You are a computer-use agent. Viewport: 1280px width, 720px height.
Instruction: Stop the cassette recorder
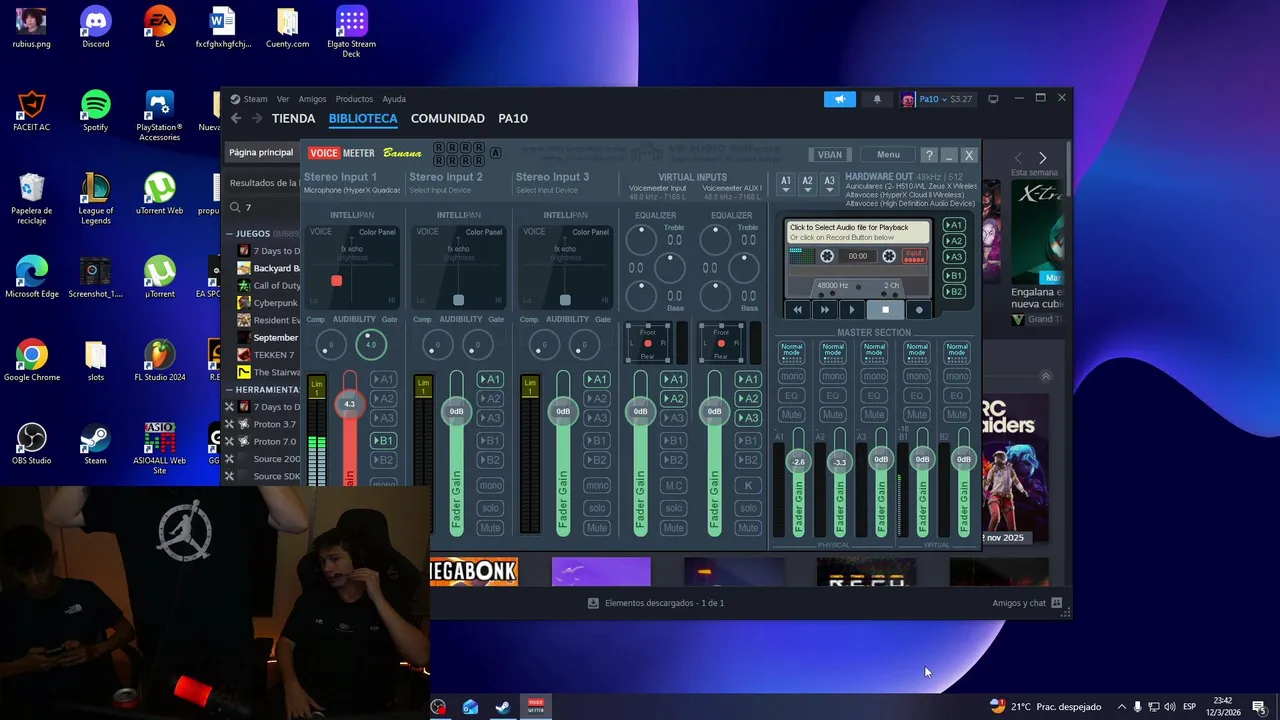pyautogui.click(x=885, y=310)
